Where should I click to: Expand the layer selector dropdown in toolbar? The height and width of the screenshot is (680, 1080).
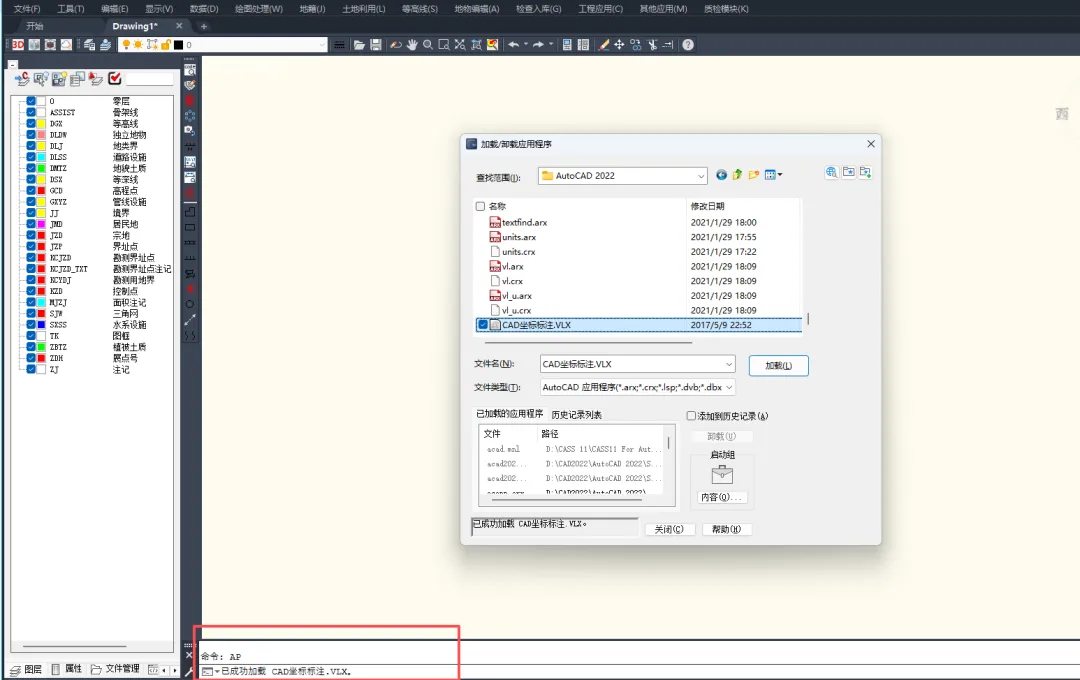click(x=322, y=45)
